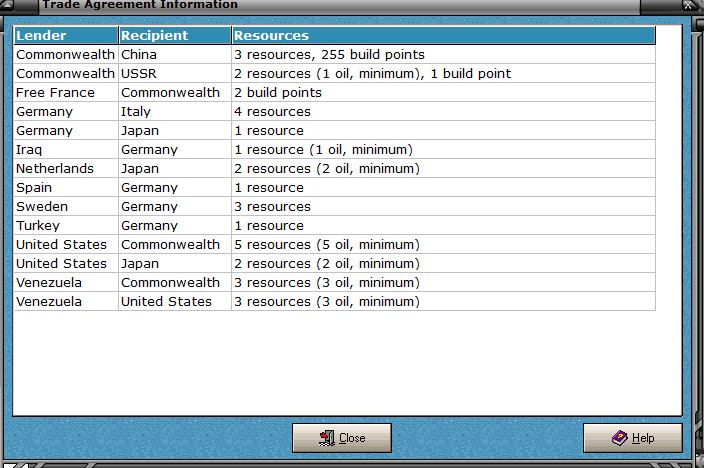Select the Turkey lender cell

coord(66,225)
